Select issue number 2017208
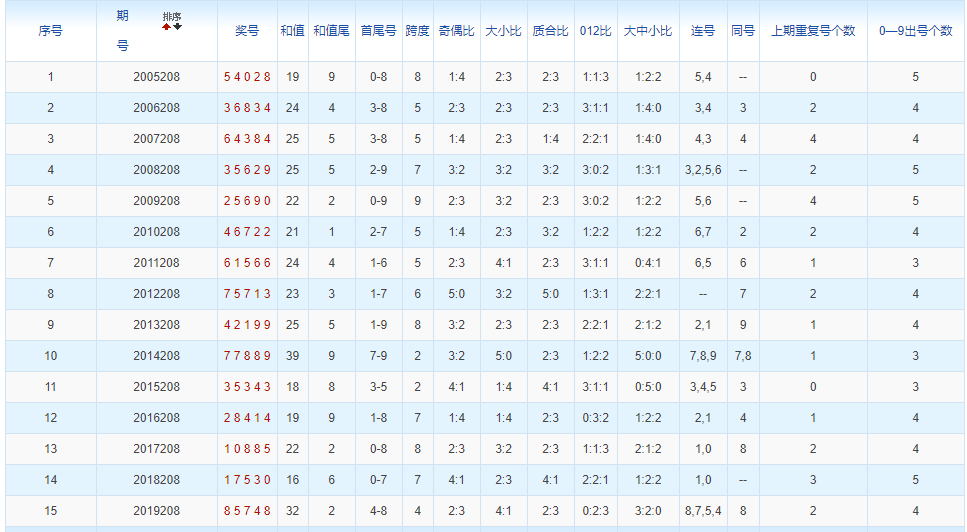 point(157,449)
